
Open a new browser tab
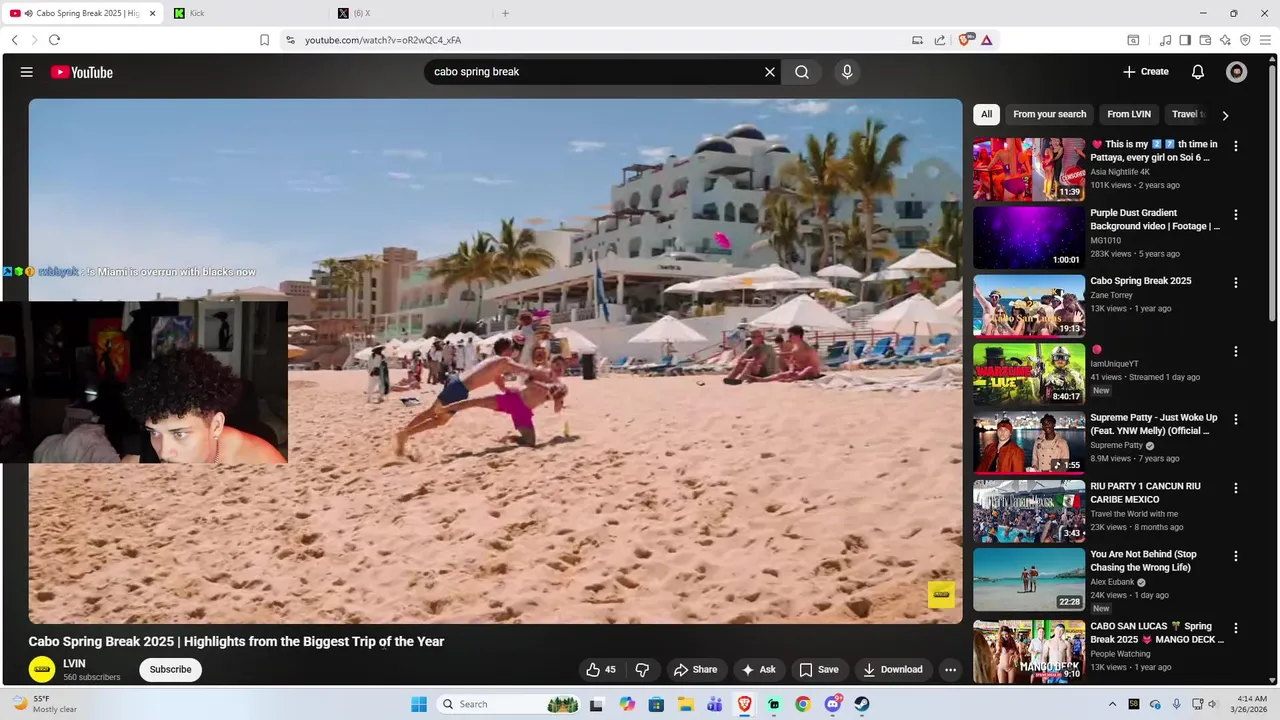point(505,13)
